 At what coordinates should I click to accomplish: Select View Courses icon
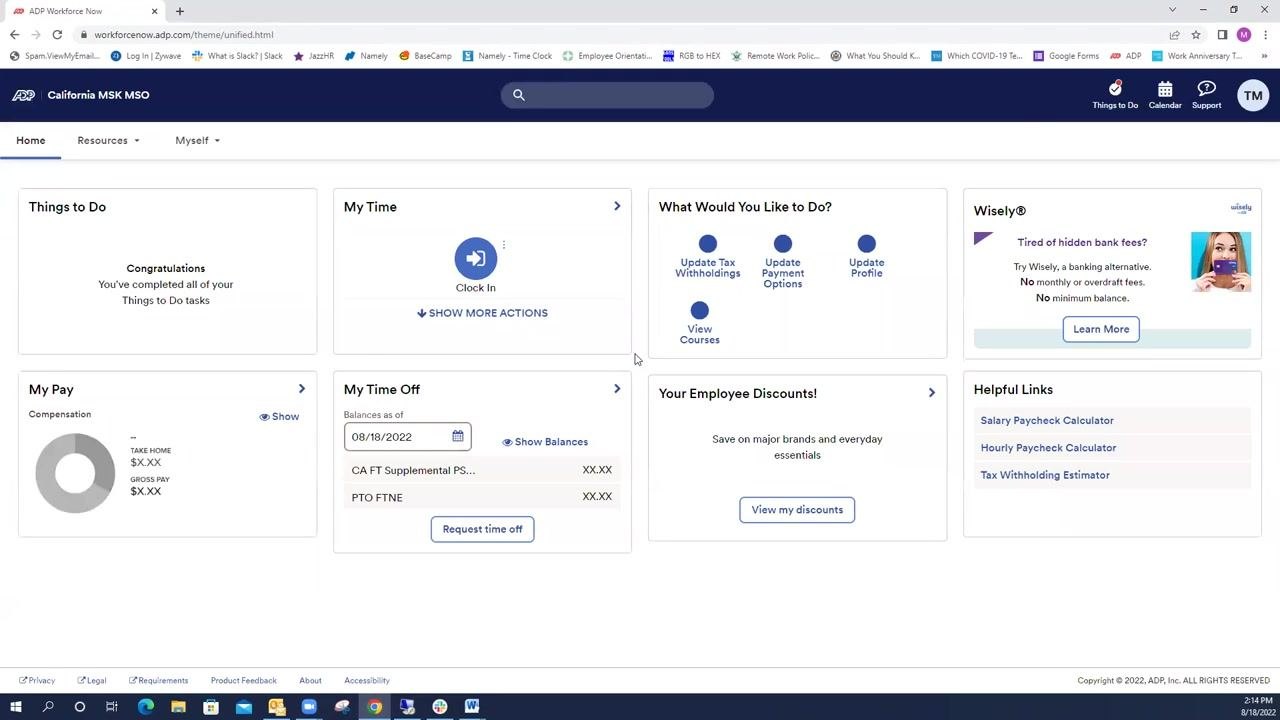pos(700,311)
